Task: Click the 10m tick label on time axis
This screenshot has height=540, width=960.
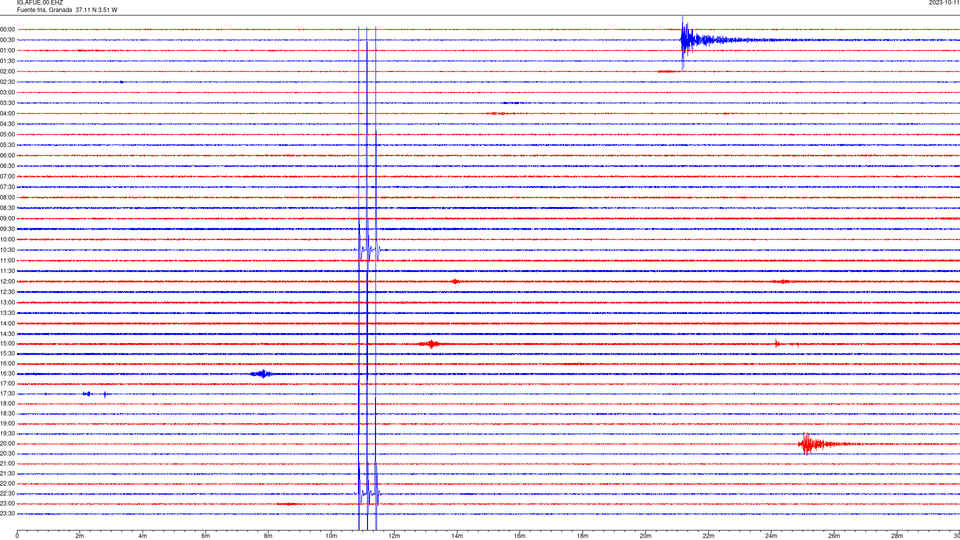Action: tap(331, 536)
